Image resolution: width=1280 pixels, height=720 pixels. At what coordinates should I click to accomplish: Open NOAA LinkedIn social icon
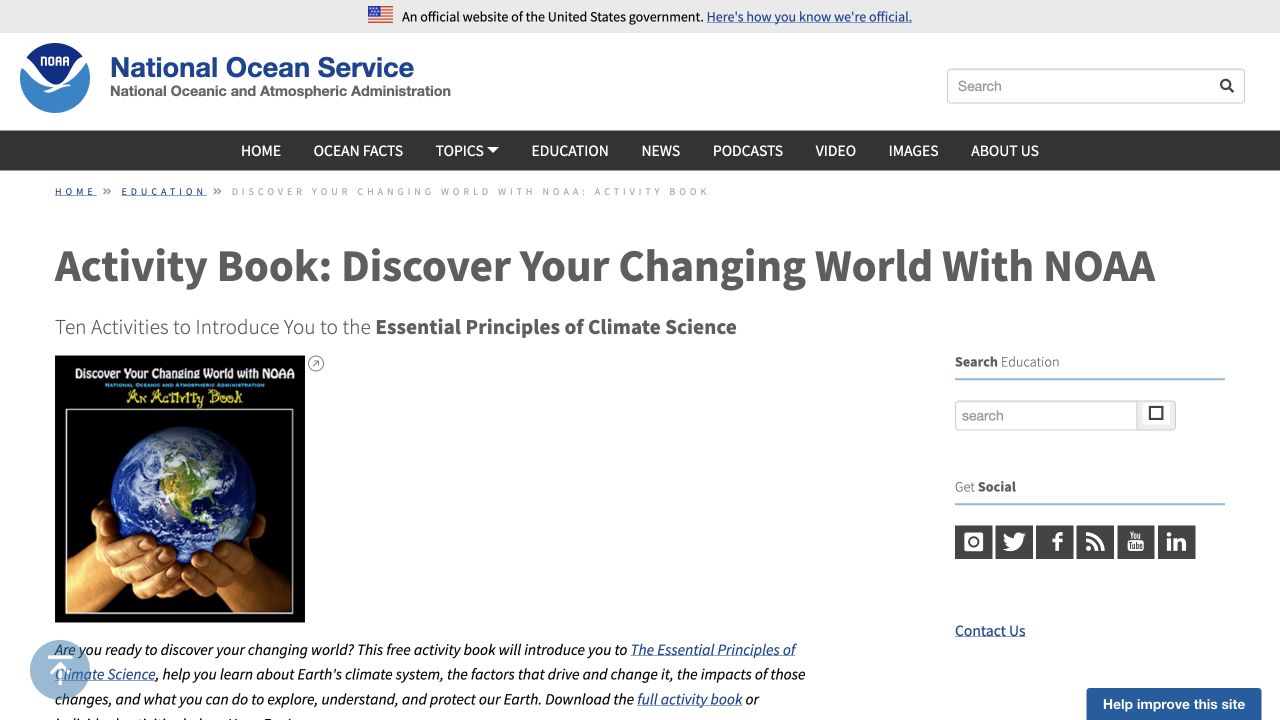(x=1176, y=542)
